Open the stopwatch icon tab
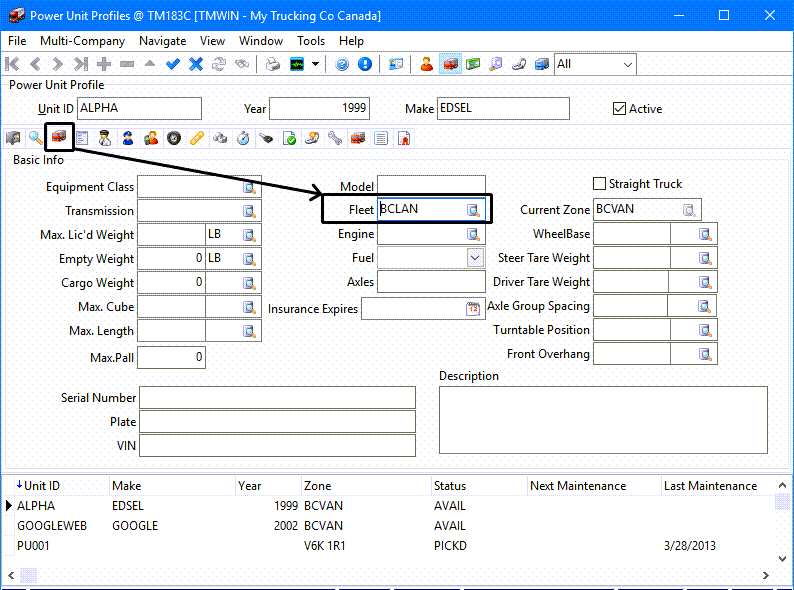This screenshot has width=794, height=590. click(243, 138)
